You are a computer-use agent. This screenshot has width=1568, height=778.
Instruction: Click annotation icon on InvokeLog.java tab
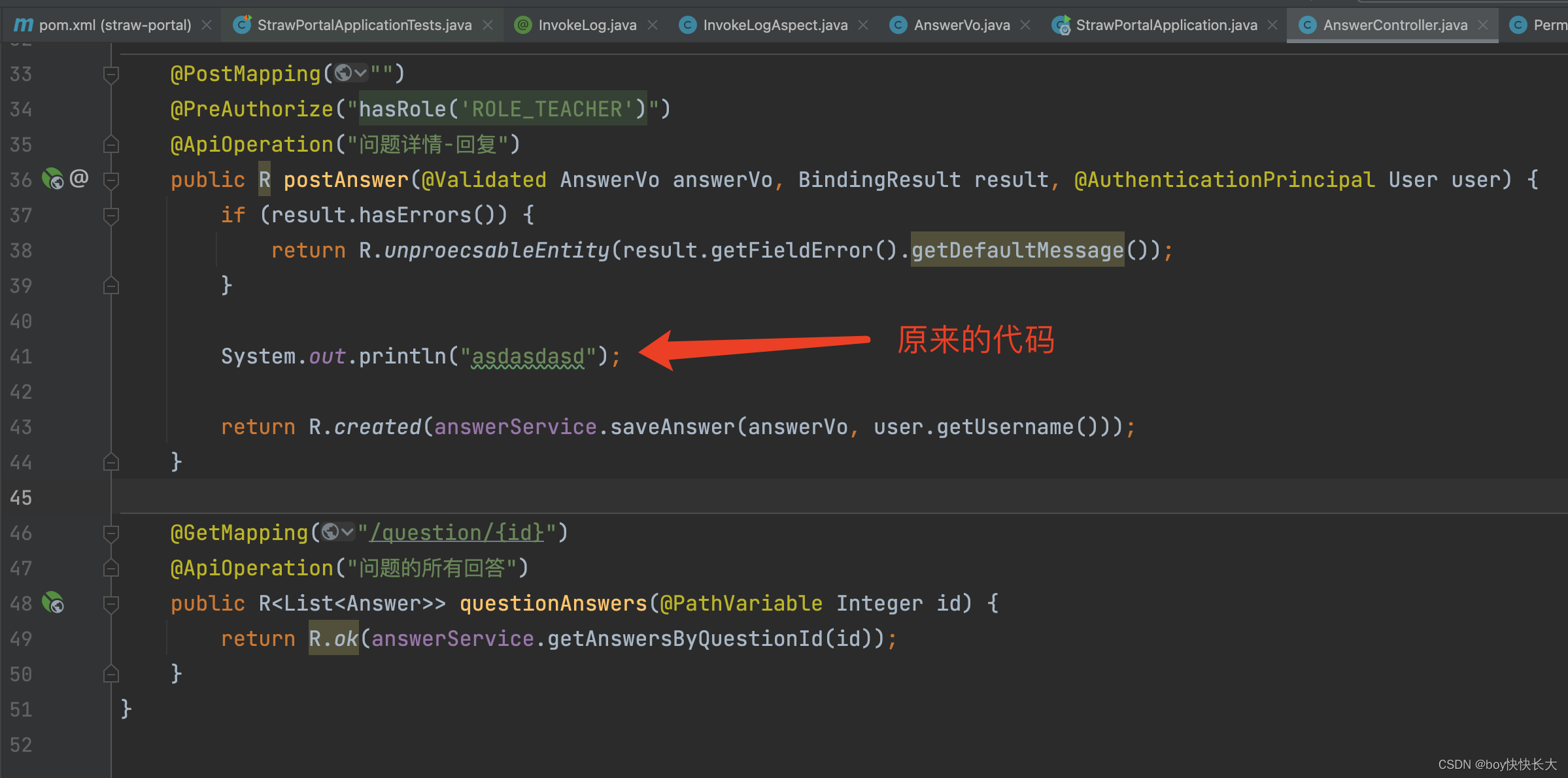[523, 25]
